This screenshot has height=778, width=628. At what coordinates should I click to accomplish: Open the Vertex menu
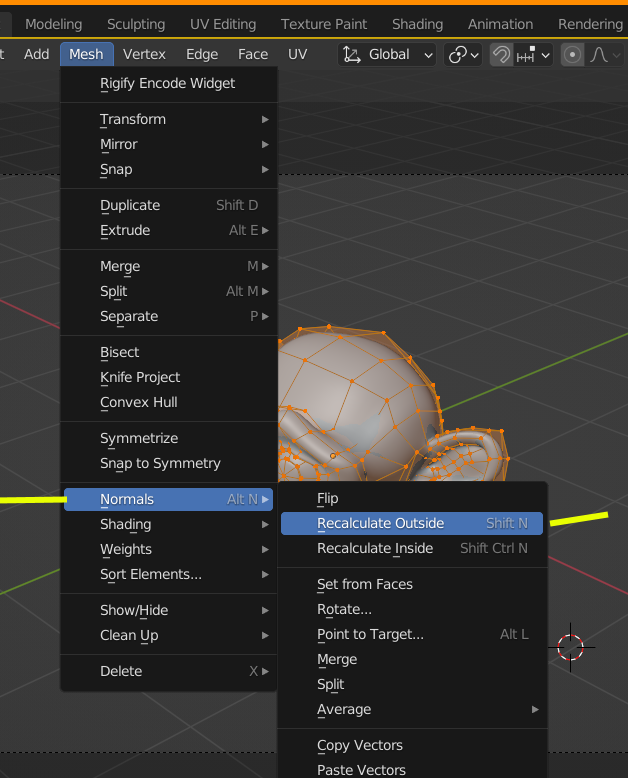pos(144,54)
